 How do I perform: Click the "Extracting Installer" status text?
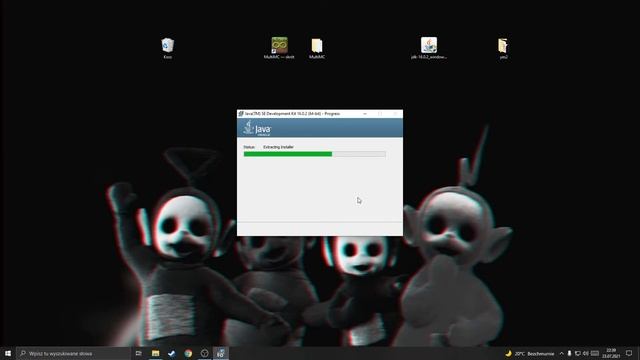point(278,147)
